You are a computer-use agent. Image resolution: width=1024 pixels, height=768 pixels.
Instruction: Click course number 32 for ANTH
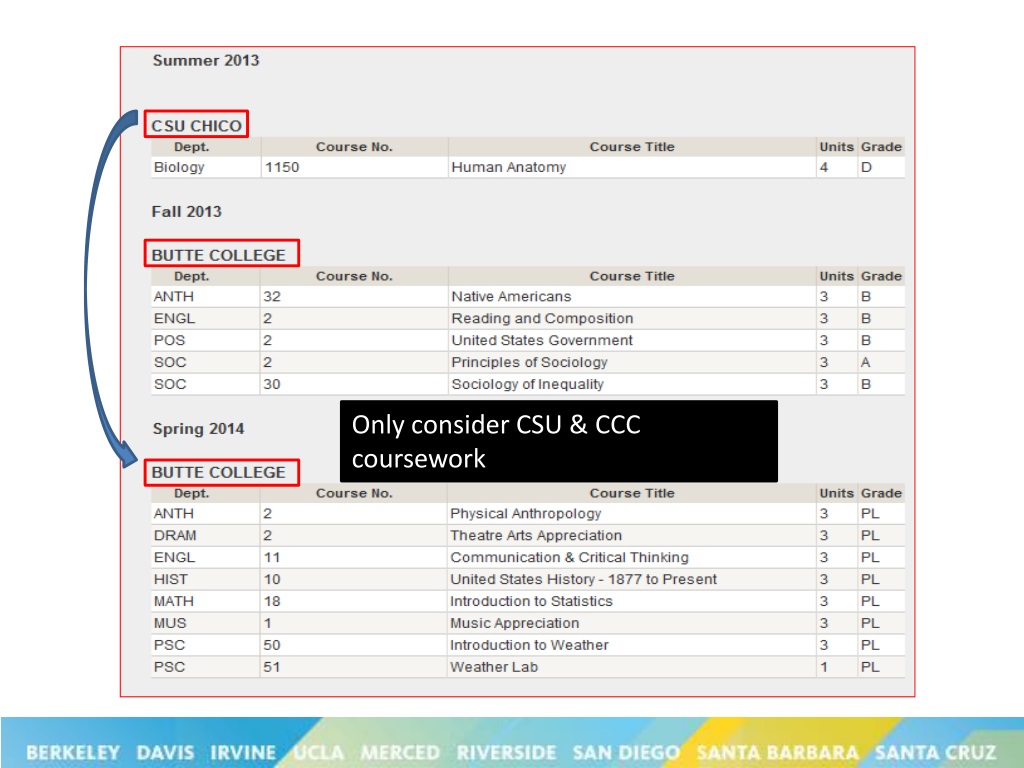[x=272, y=296]
